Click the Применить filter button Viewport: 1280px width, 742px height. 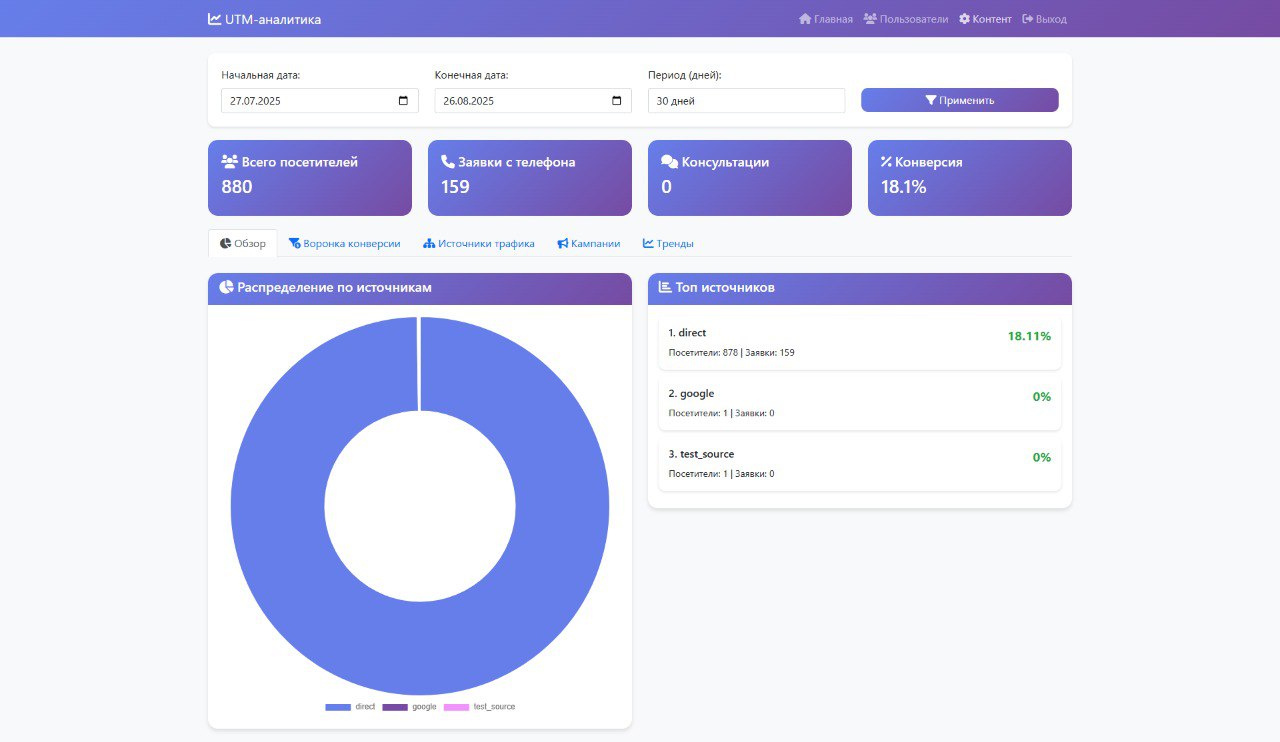coord(960,100)
